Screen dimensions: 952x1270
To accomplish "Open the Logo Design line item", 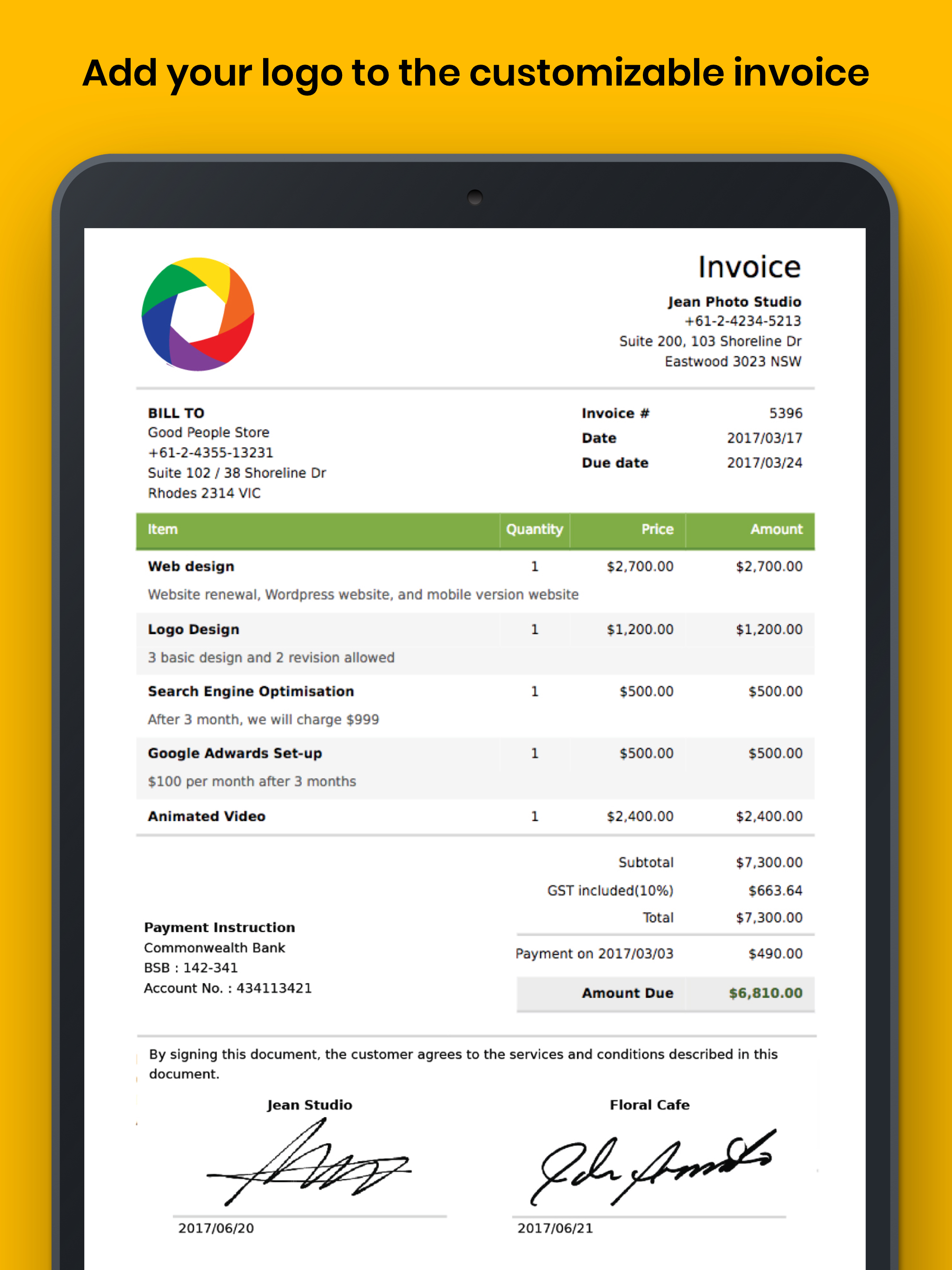I will click(x=193, y=629).
